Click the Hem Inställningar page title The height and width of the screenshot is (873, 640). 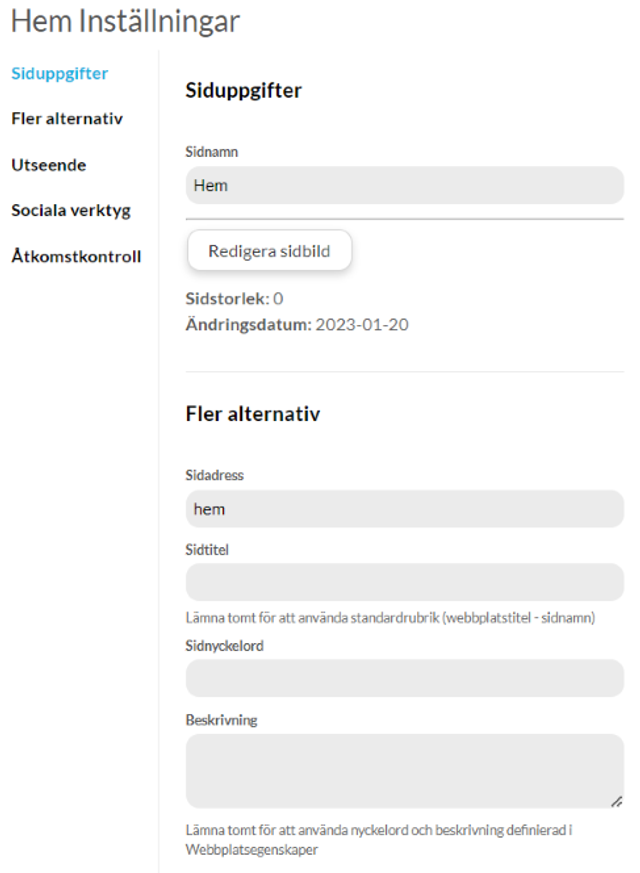[x=125, y=21]
